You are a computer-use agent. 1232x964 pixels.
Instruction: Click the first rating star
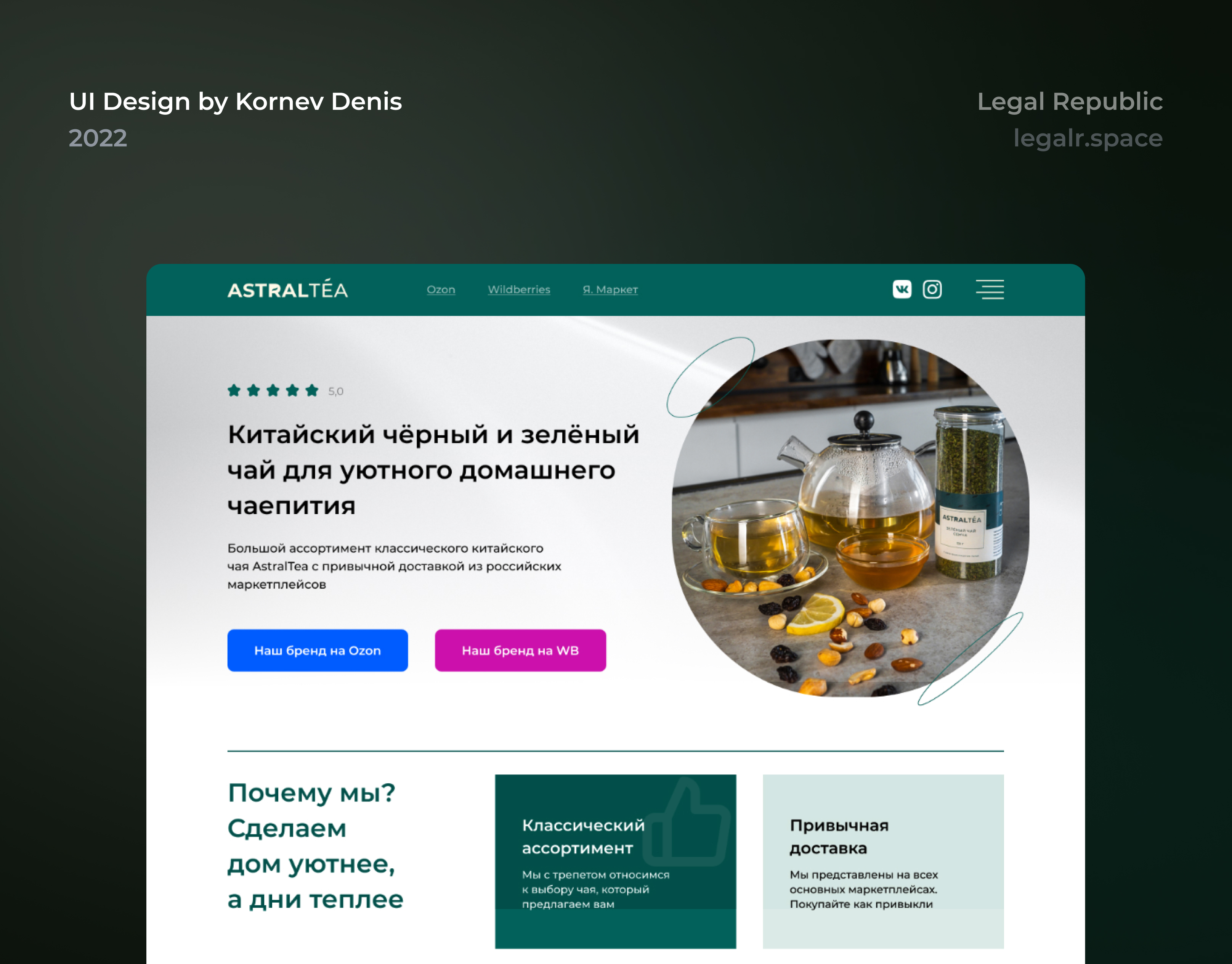click(234, 390)
